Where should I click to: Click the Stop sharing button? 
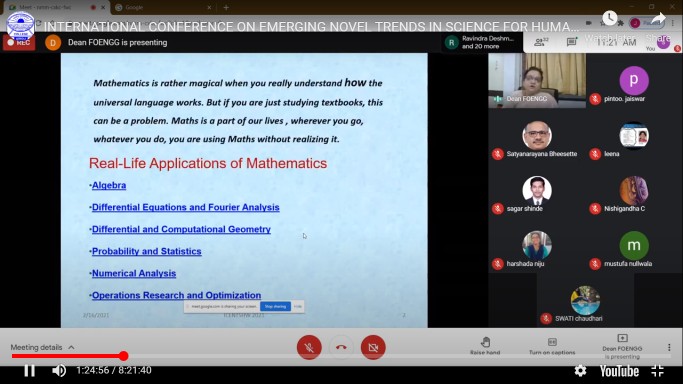[275, 307]
